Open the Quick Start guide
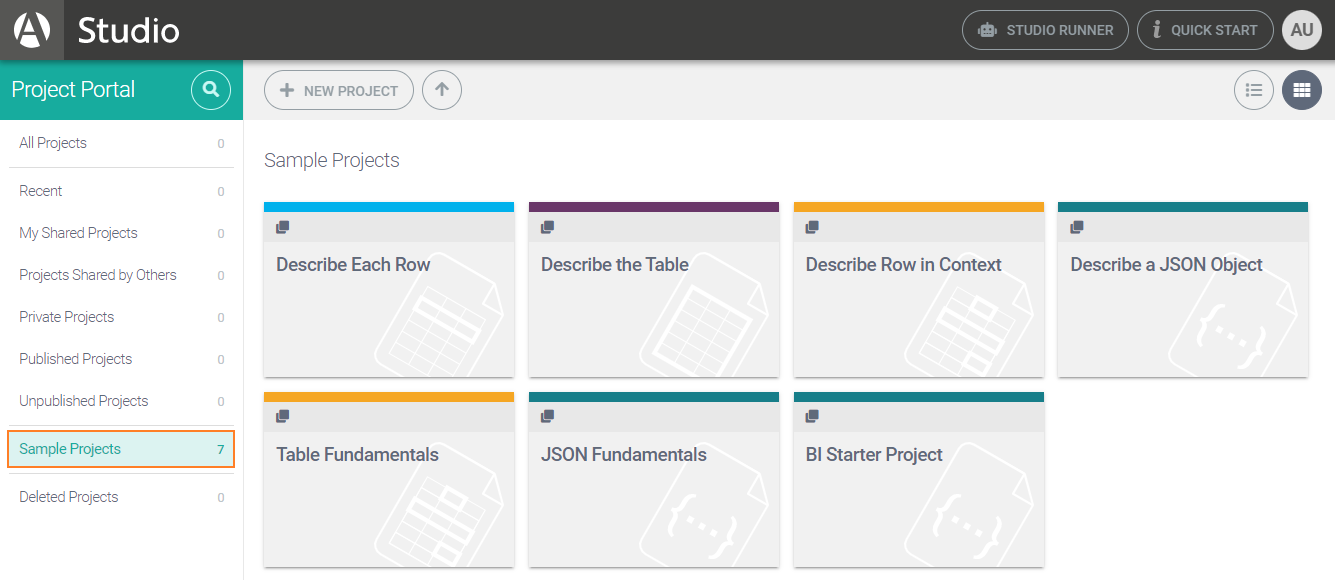The width and height of the screenshot is (1335, 580). (x=1204, y=30)
